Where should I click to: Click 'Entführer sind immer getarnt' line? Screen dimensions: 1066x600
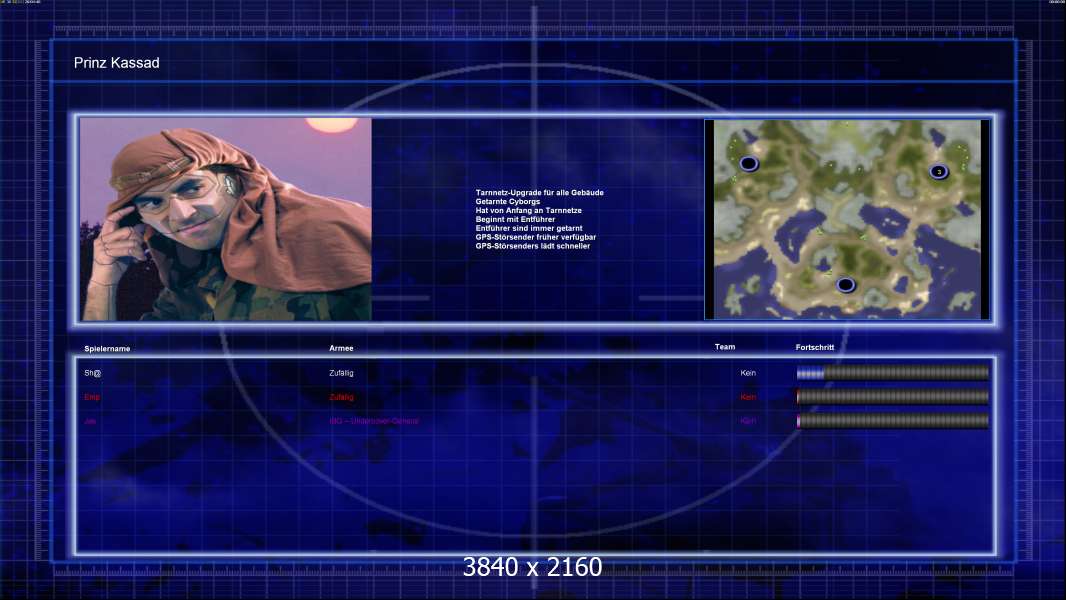click(529, 228)
